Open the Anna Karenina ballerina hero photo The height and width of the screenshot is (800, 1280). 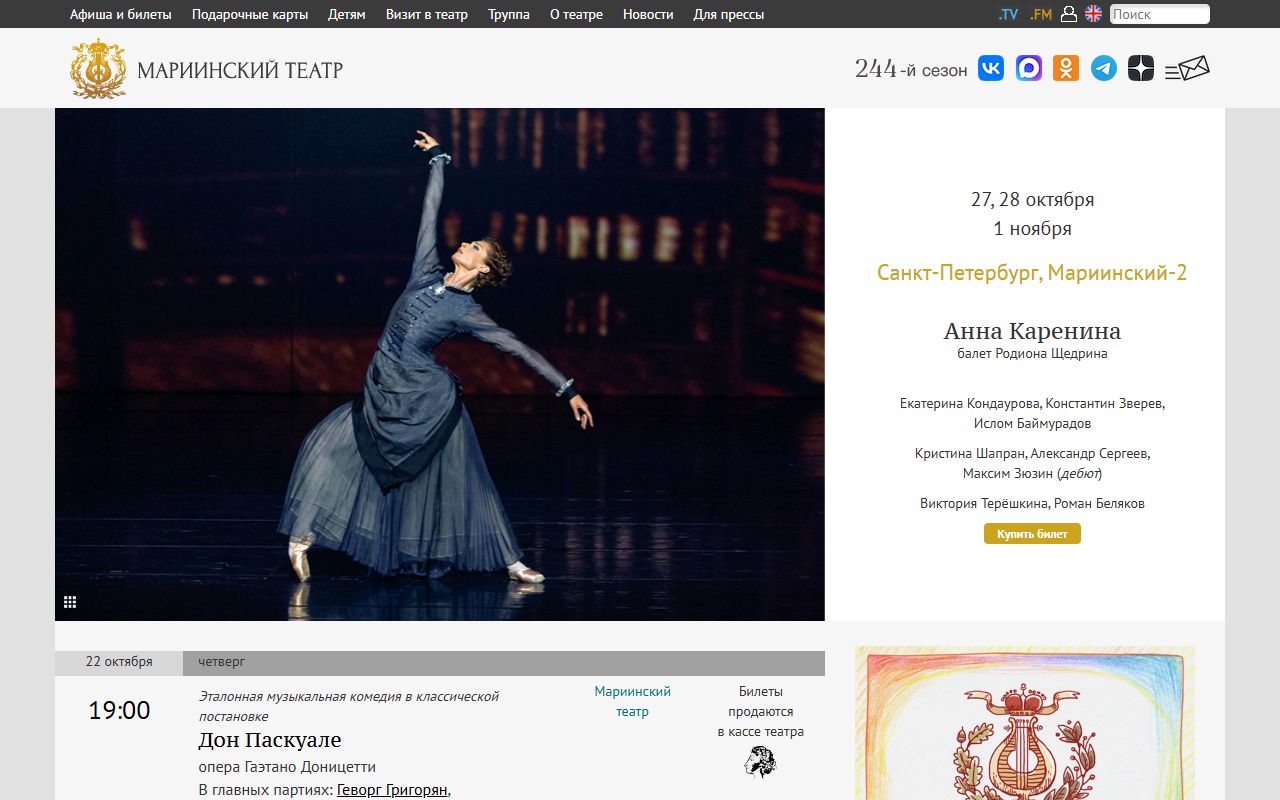440,365
